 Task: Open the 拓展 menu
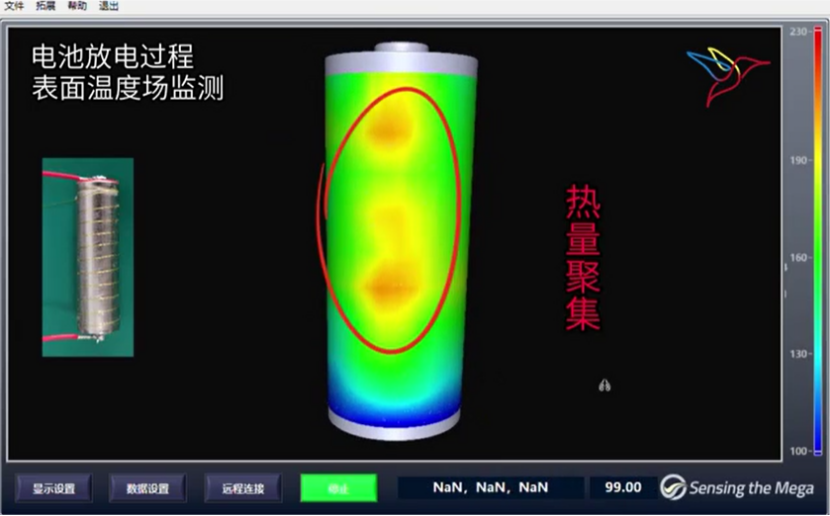pos(46,6)
